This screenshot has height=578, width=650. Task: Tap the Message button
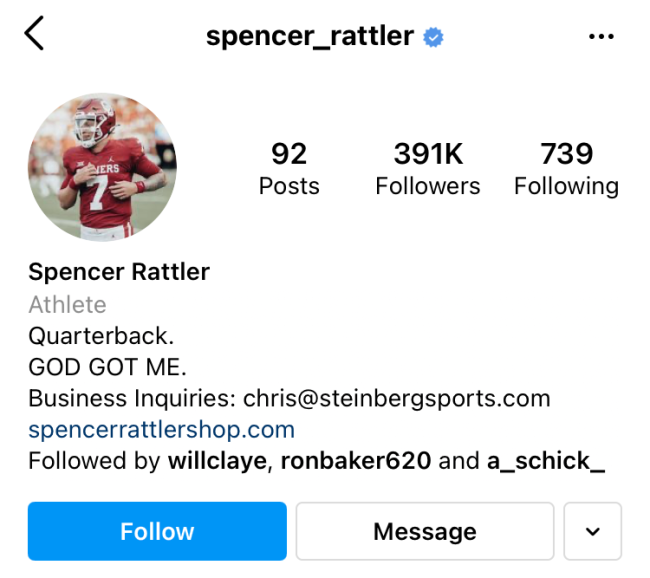(425, 531)
